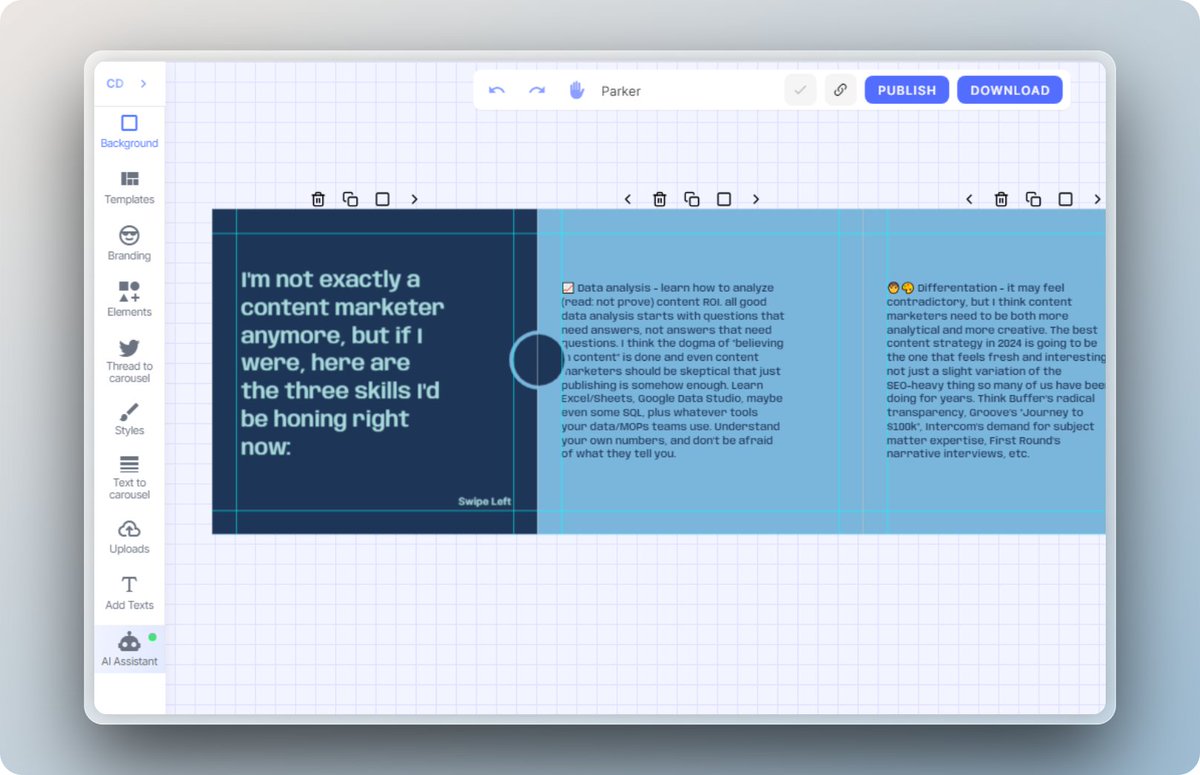1200x775 pixels.
Task: Launch the AI Assistant
Action: click(x=129, y=650)
